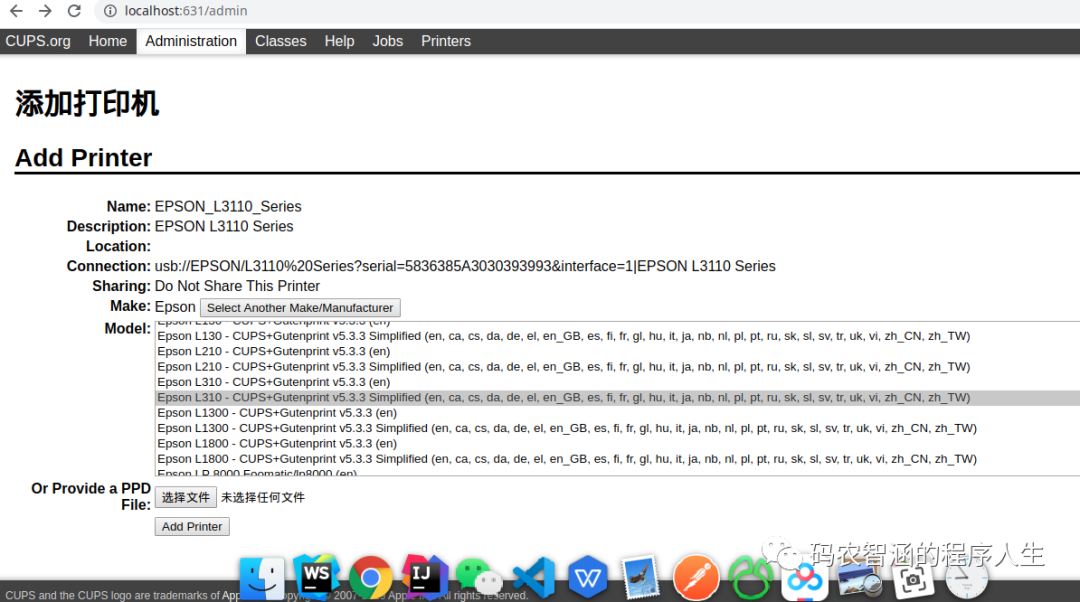The image size is (1080, 602).
Task: Click the usb://EPSON connection URI text
Action: pos(465,267)
